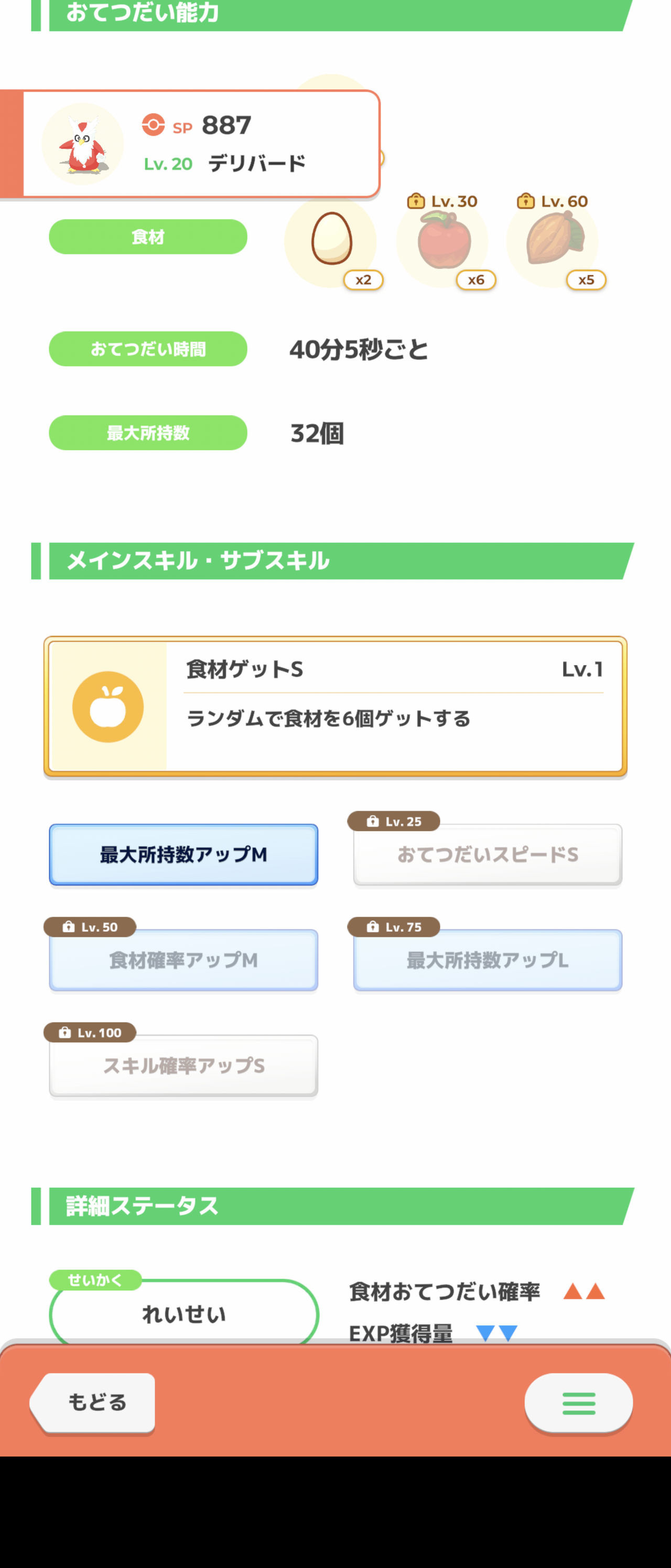
Task: Select the locked おてつだいスピードS sub skill
Action: point(488,855)
